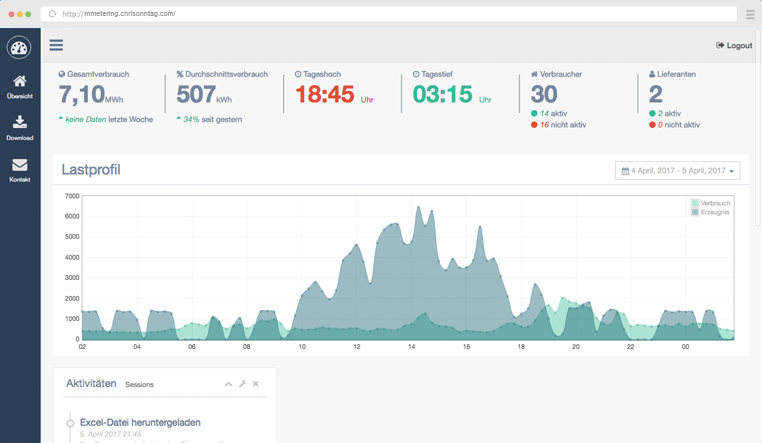Open the date range picker dropdown
762x443 pixels.
click(677, 171)
